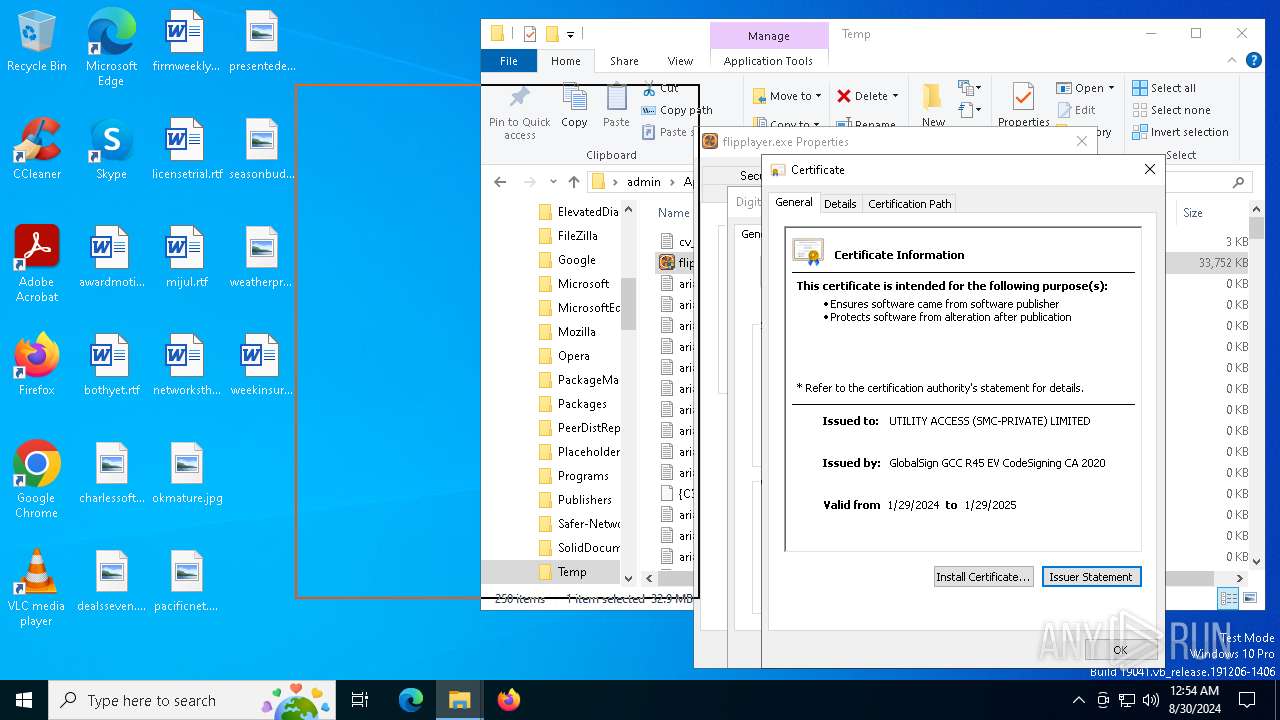Select the licensetrial.rtf desktop file
The height and width of the screenshot is (720, 1280).
tap(186, 149)
